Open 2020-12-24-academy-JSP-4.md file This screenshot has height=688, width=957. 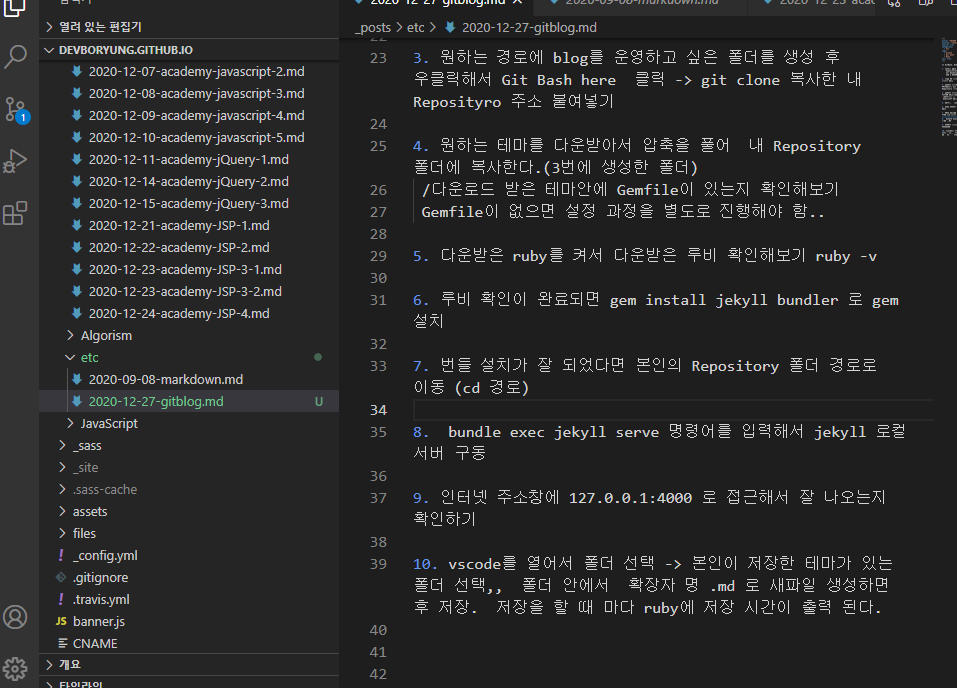[x=189, y=313]
